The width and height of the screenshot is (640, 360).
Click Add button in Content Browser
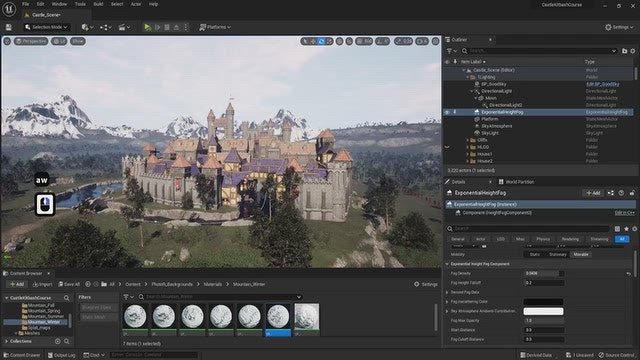tap(17, 284)
